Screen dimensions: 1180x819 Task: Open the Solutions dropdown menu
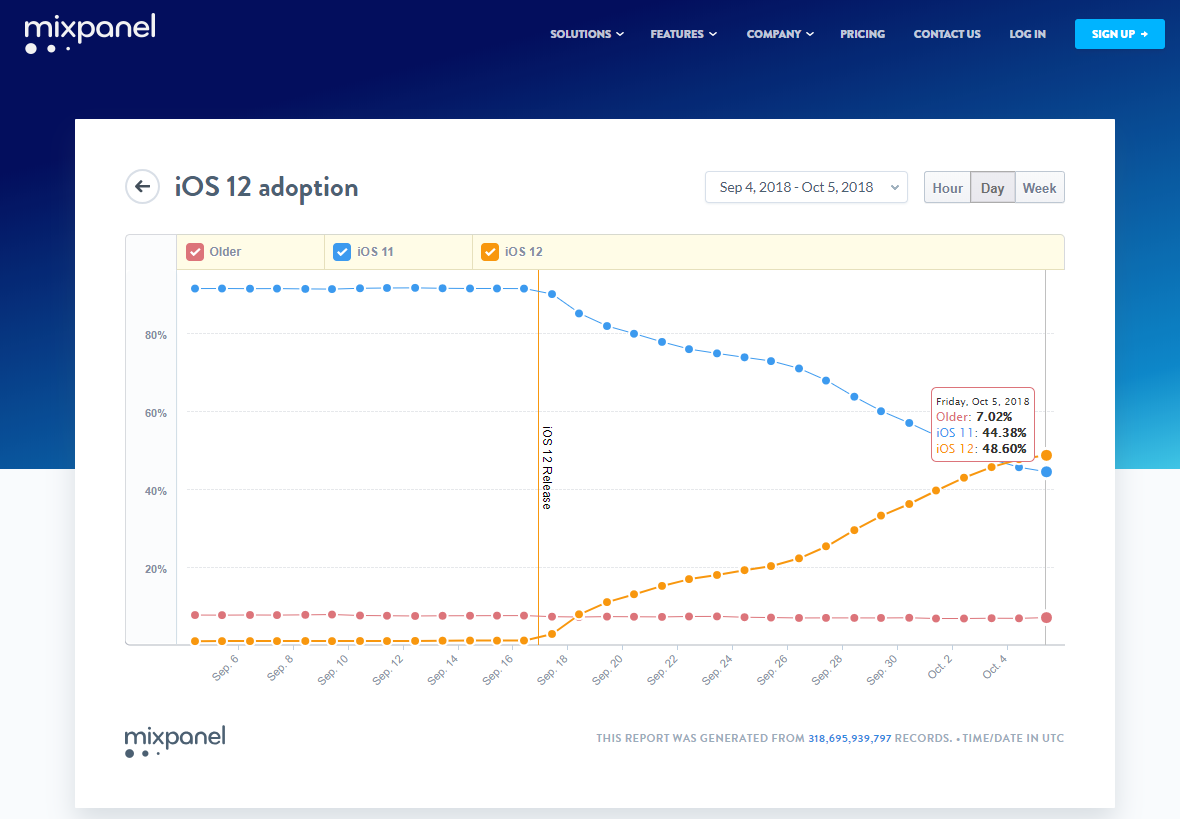coord(587,34)
